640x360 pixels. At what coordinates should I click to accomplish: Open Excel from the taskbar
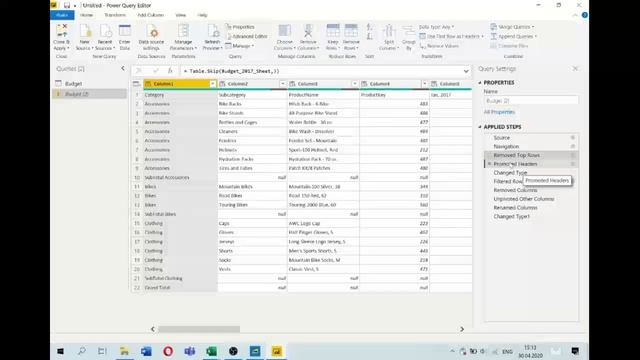click(211, 351)
